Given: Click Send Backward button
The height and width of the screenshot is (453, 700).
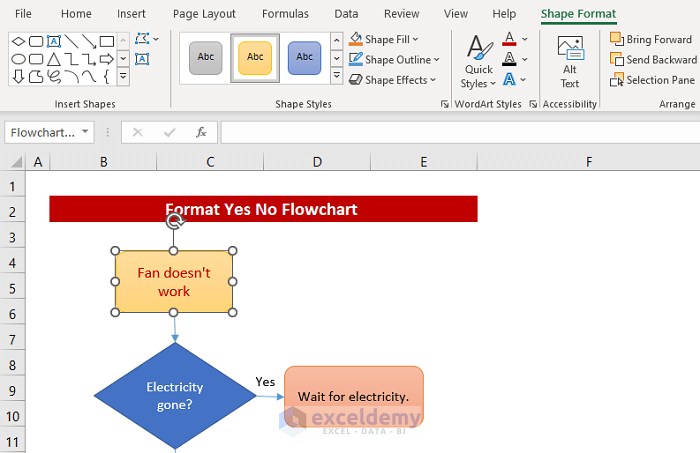Looking at the screenshot, I should click(653, 59).
